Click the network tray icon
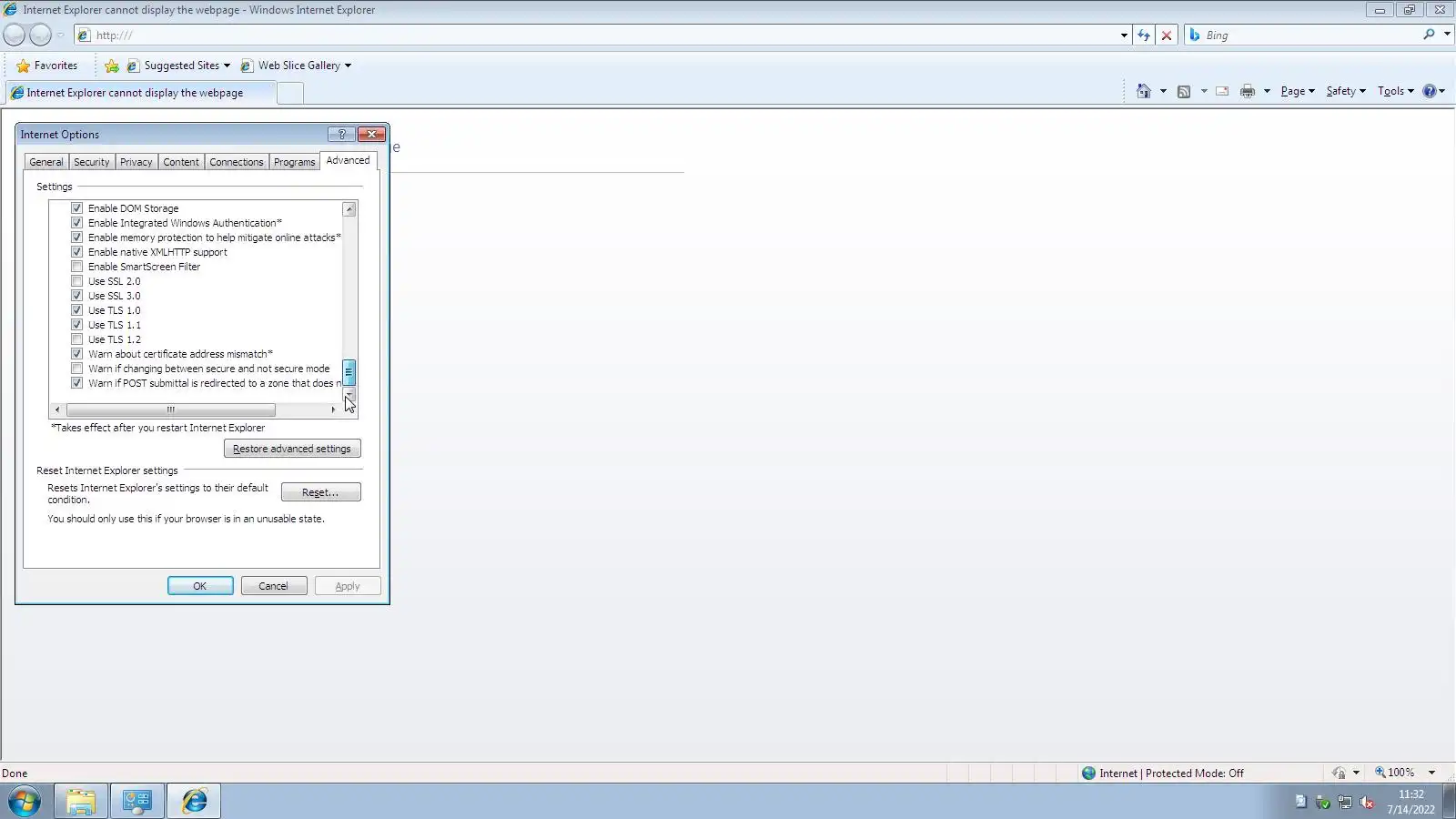 [1345, 802]
